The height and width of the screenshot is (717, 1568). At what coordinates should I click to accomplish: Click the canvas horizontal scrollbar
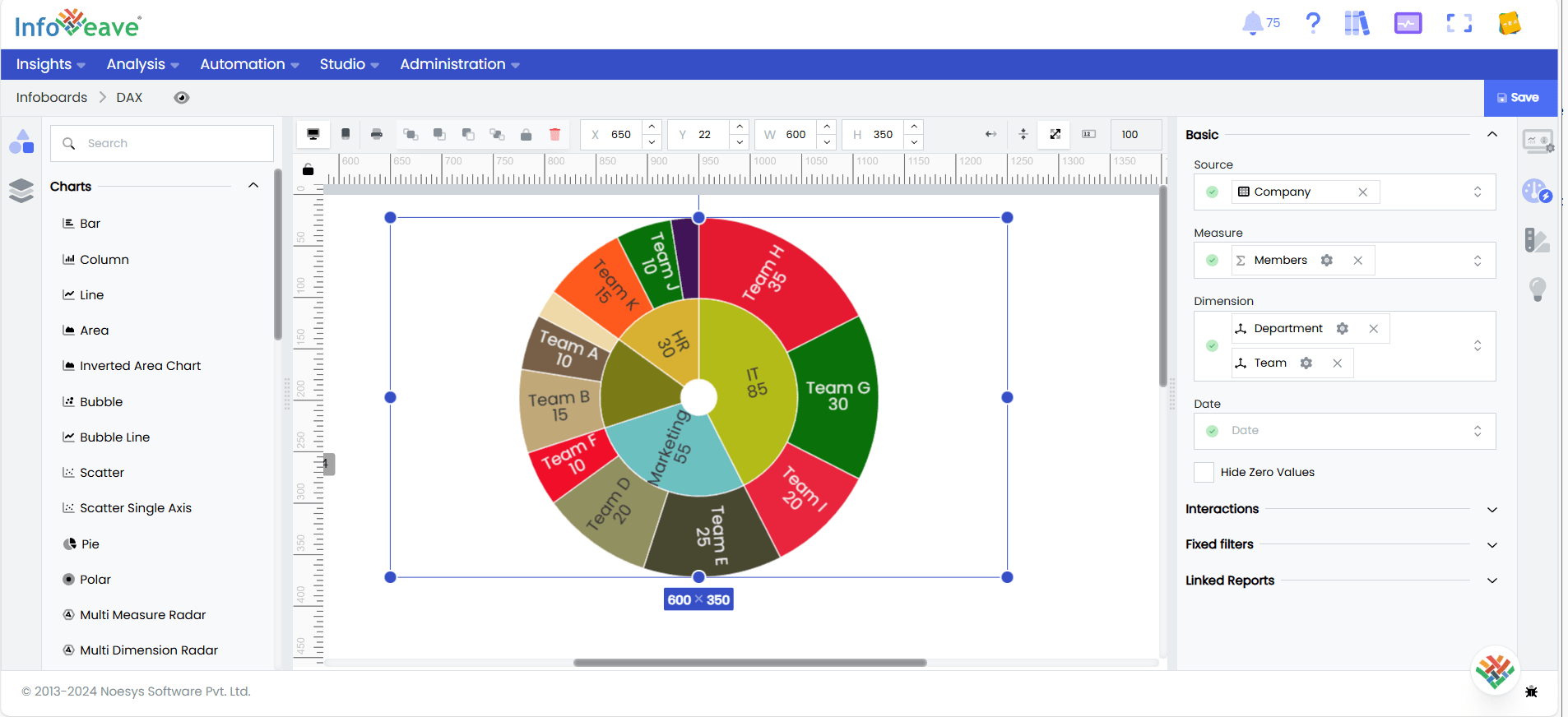pyautogui.click(x=749, y=663)
